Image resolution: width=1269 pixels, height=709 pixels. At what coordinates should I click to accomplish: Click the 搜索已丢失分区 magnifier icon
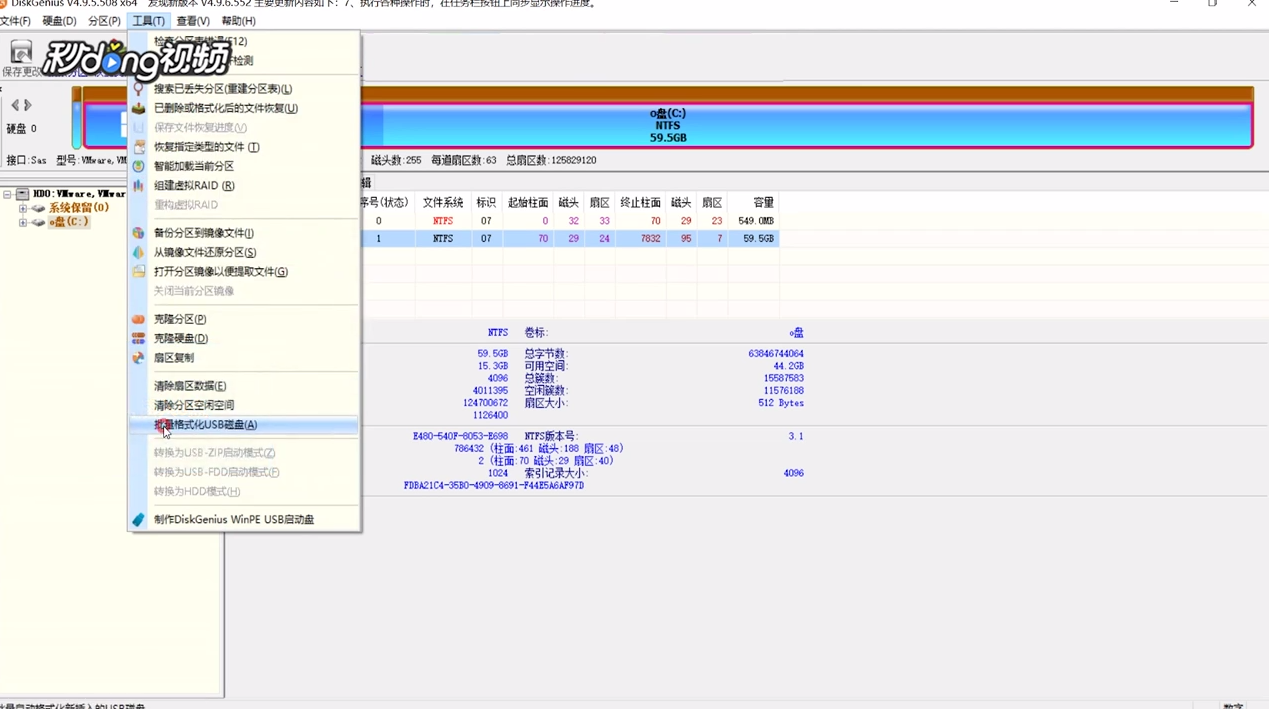[138, 89]
